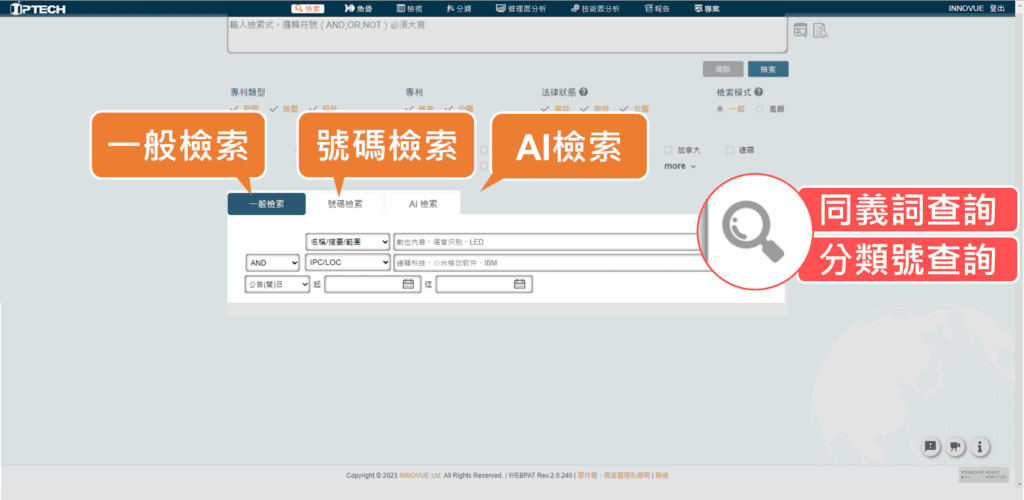Screen dimensions: 1024x500
Task: Click the document search icon beside query box
Action: [x=820, y=30]
